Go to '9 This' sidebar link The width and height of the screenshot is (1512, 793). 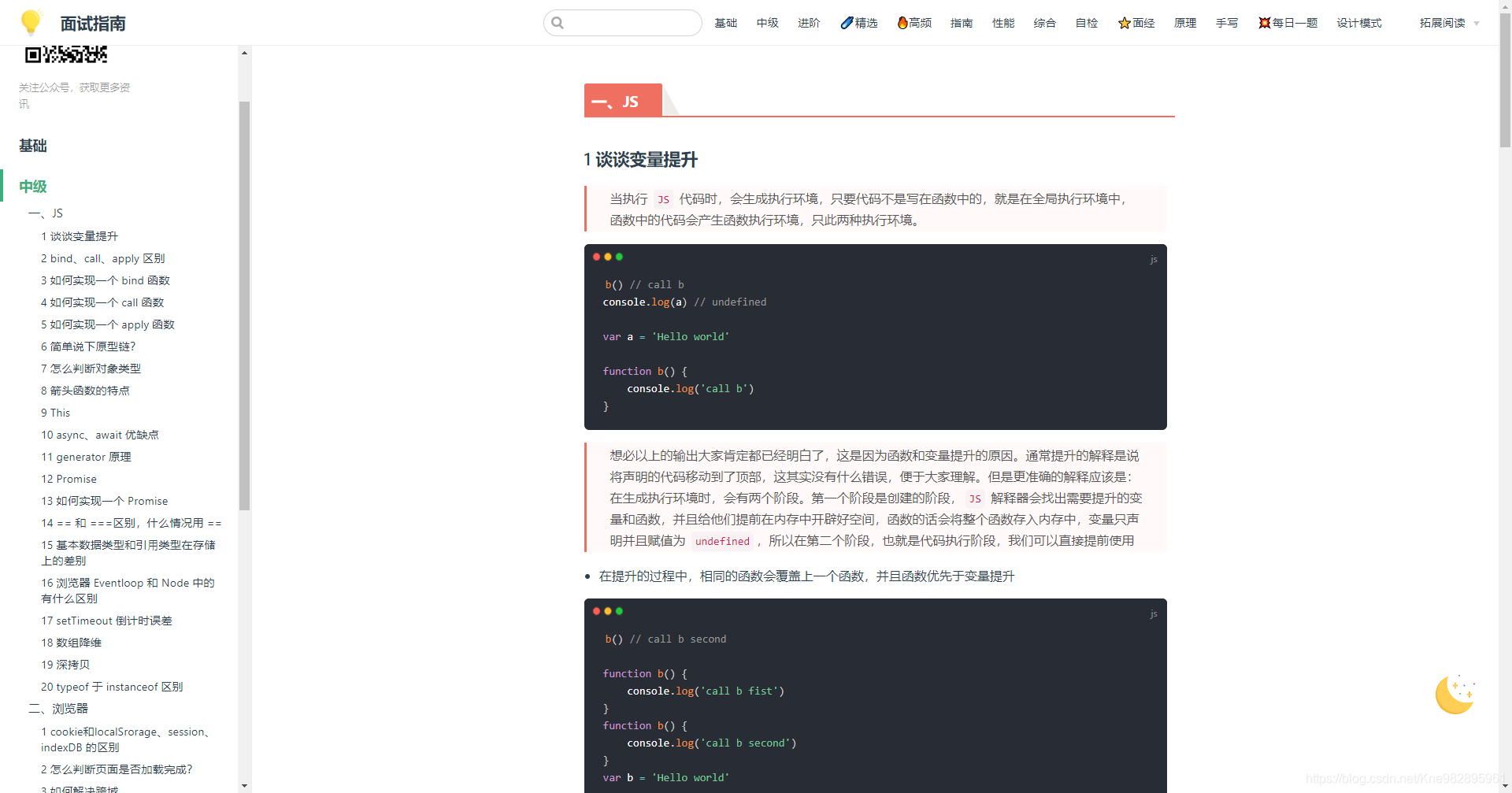[x=56, y=413]
